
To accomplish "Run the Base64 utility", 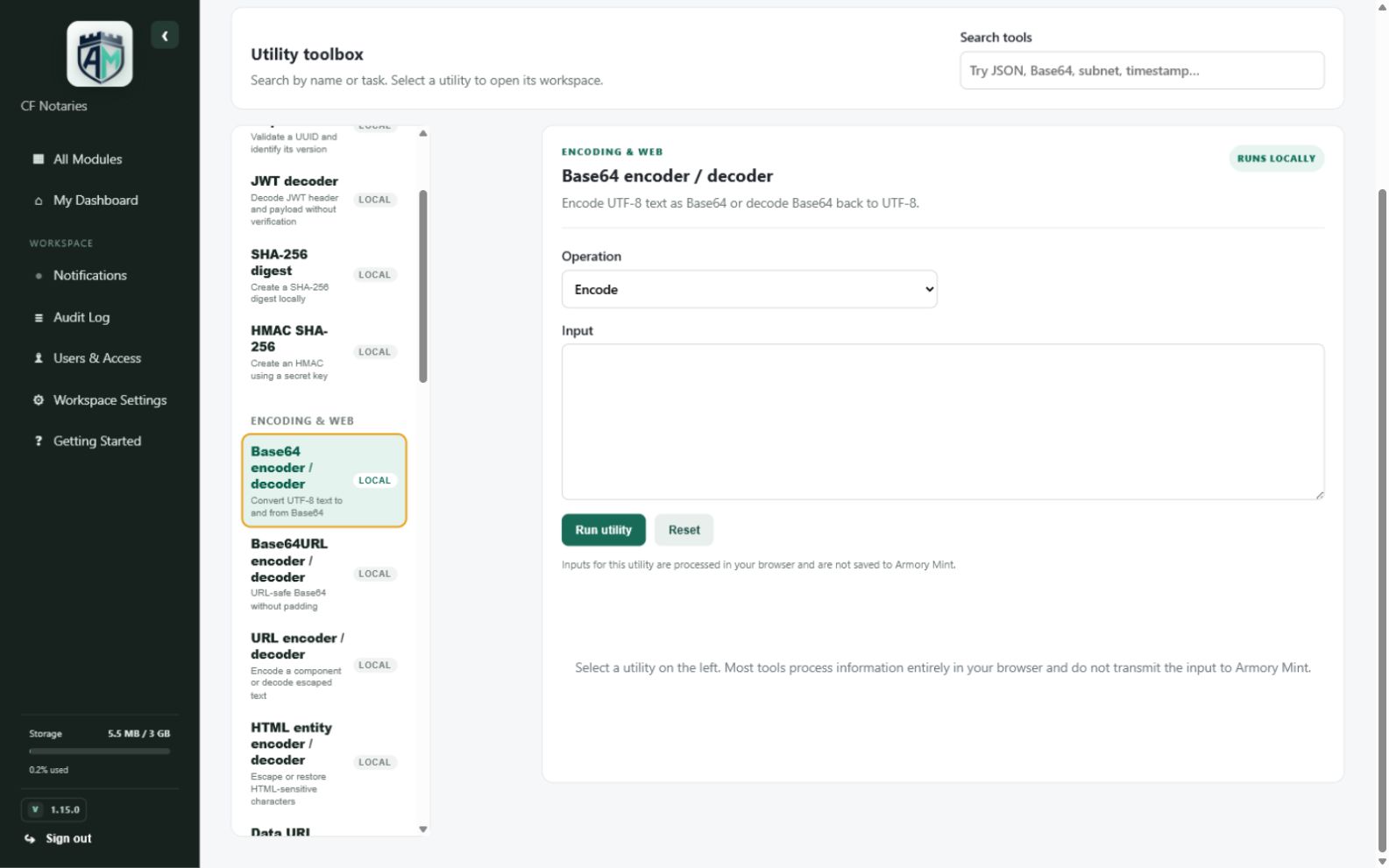I will [603, 531].
